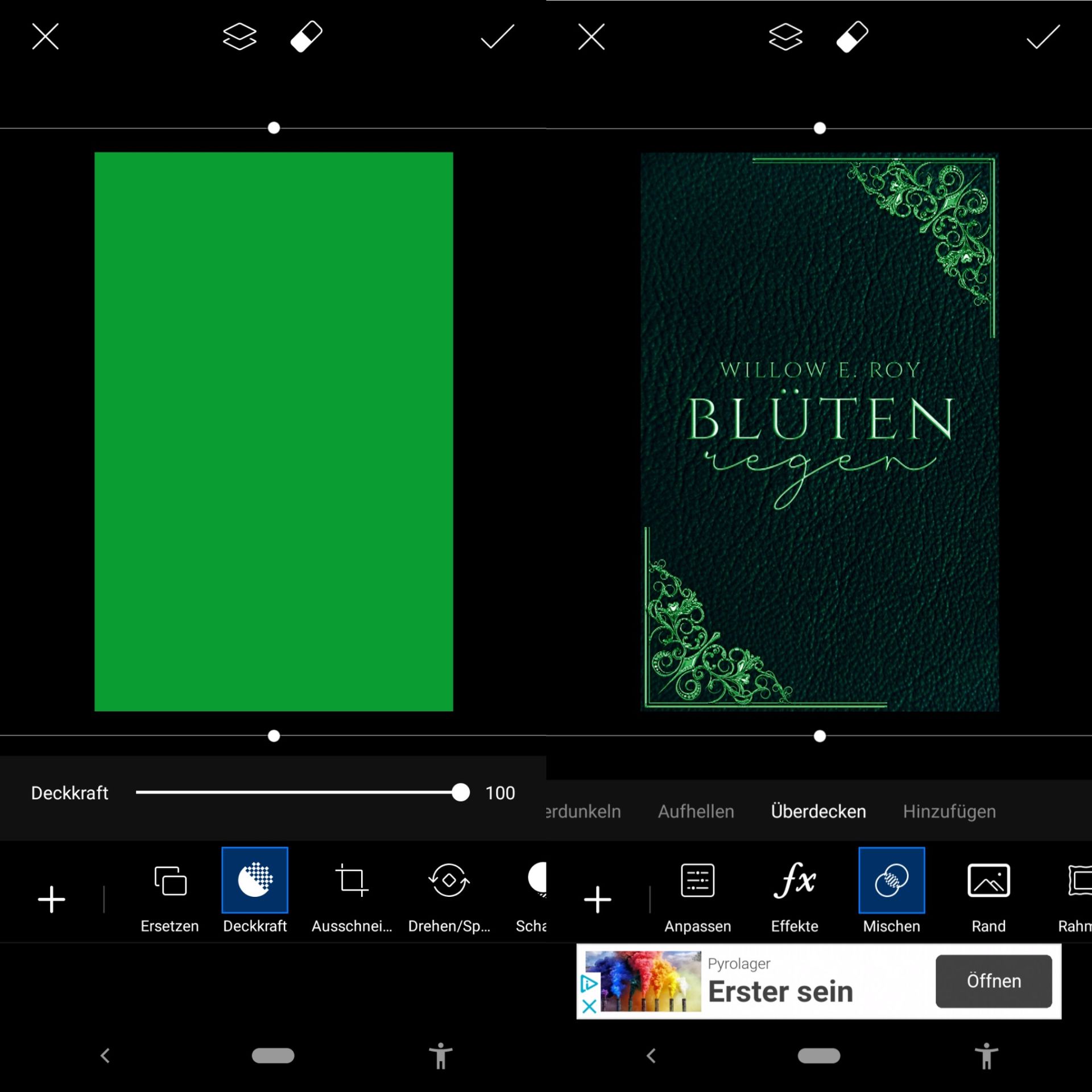Click the Öffnen ad button

tap(994, 981)
